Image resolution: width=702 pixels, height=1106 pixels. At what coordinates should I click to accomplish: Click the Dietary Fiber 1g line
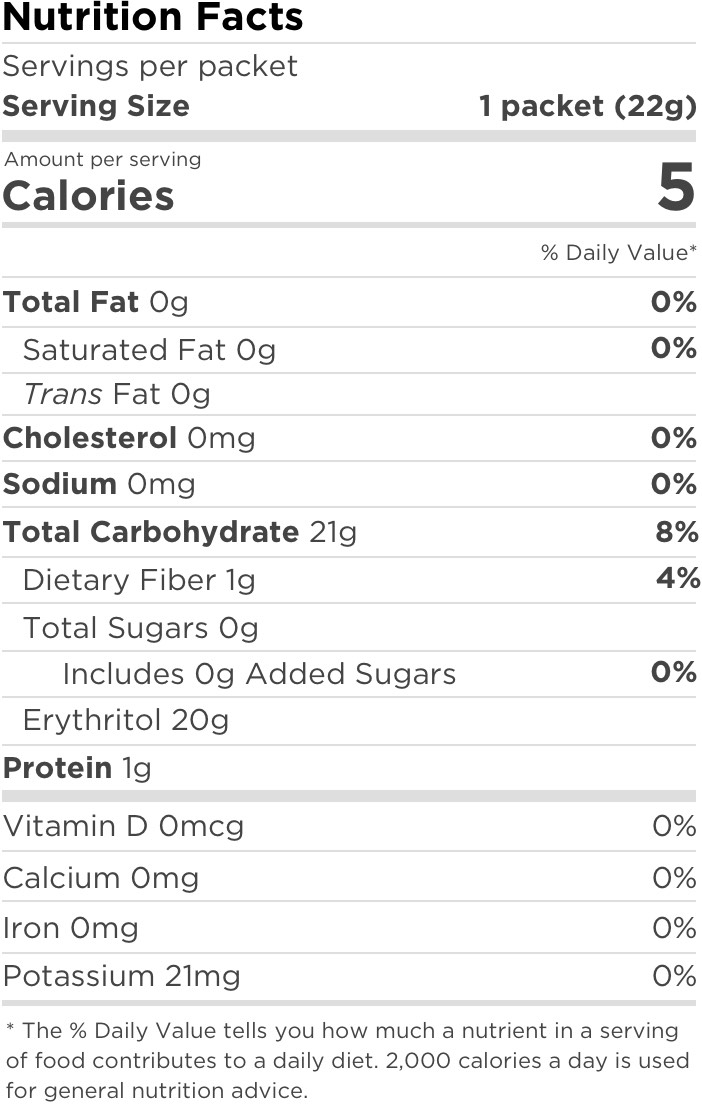pos(139,580)
